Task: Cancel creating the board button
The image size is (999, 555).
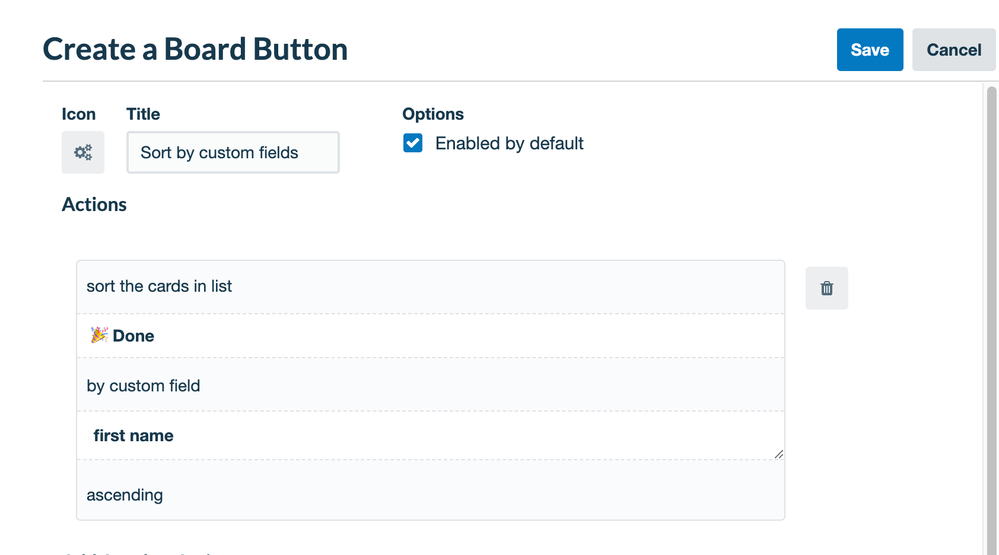Action: point(953,50)
